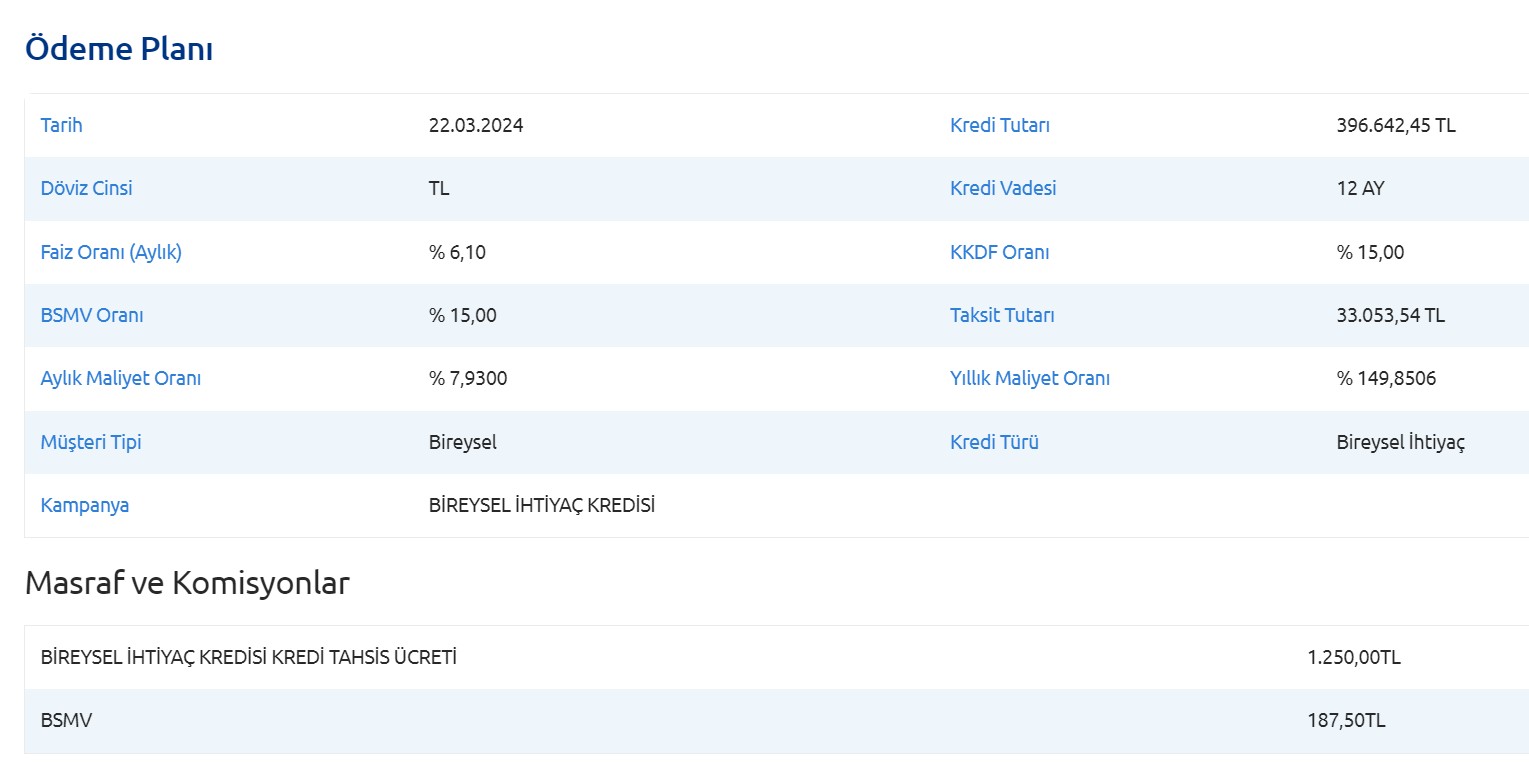The width and height of the screenshot is (1529, 775).
Task: Select the 12 AY term value
Action: [1360, 189]
